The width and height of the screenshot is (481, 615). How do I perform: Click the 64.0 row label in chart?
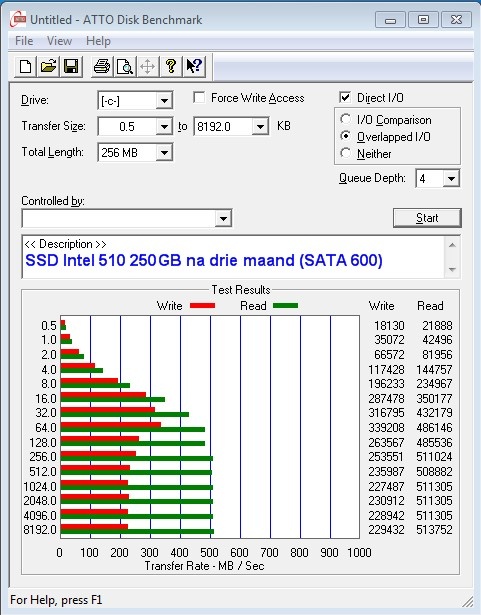tap(46, 428)
